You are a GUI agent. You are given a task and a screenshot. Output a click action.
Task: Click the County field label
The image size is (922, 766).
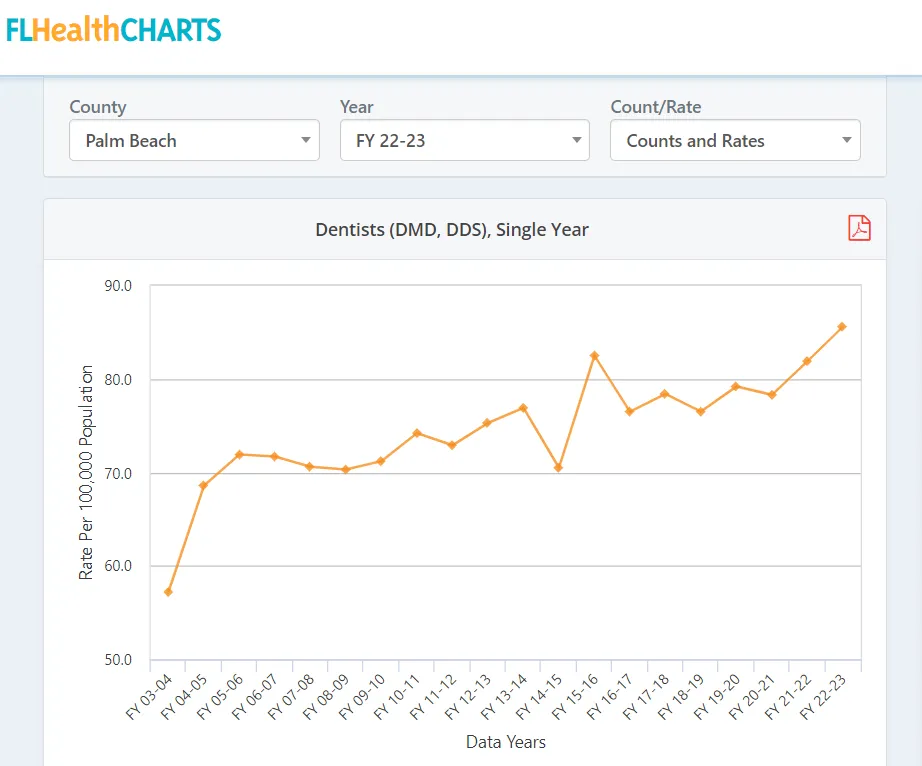[x=97, y=107]
